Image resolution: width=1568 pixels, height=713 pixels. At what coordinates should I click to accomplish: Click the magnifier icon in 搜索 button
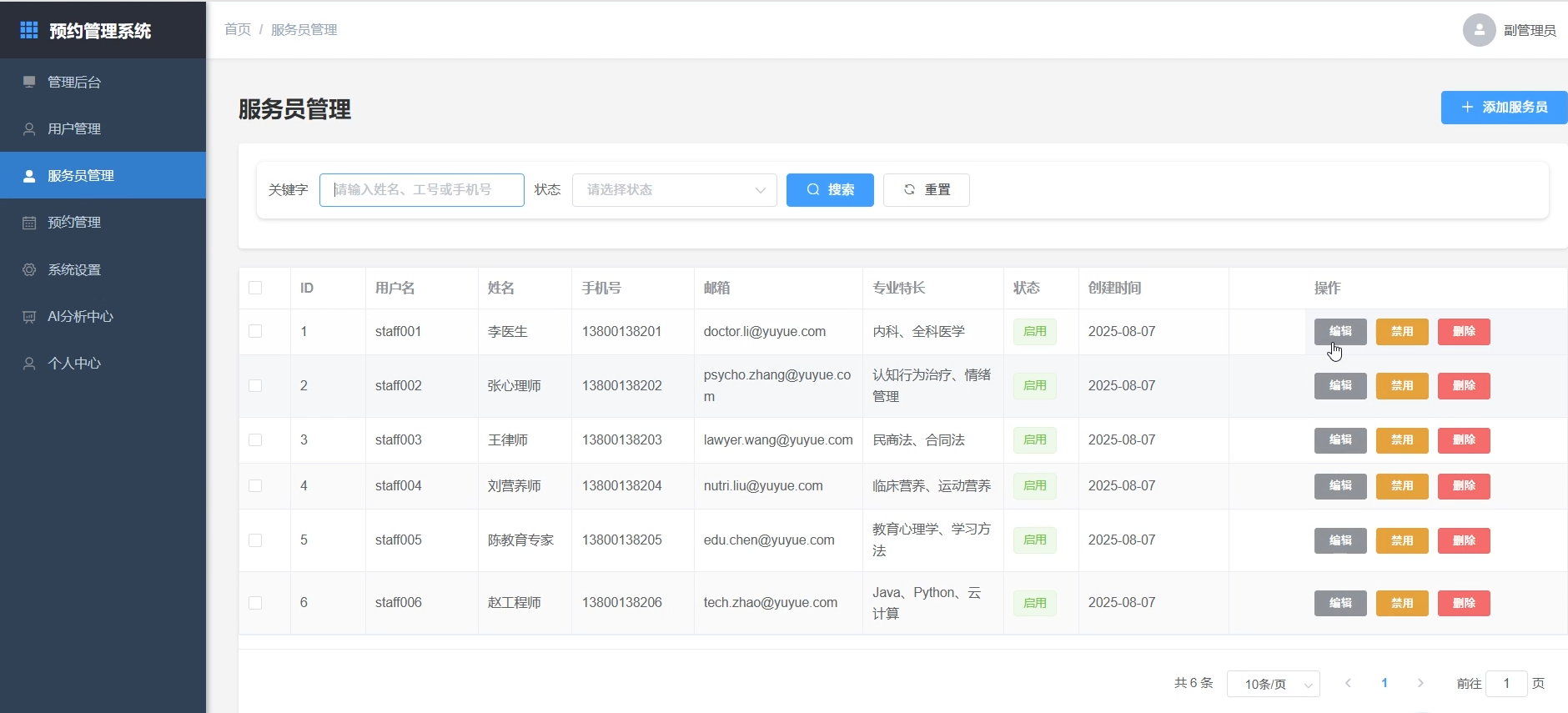click(x=813, y=189)
